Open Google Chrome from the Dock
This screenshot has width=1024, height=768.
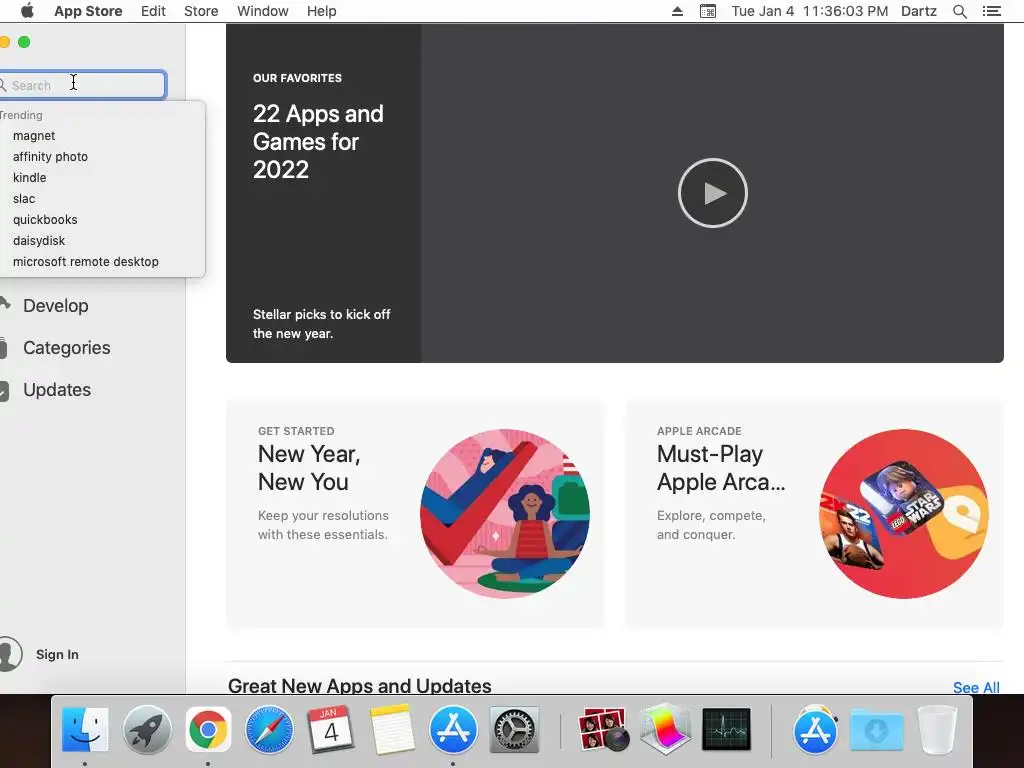208,729
